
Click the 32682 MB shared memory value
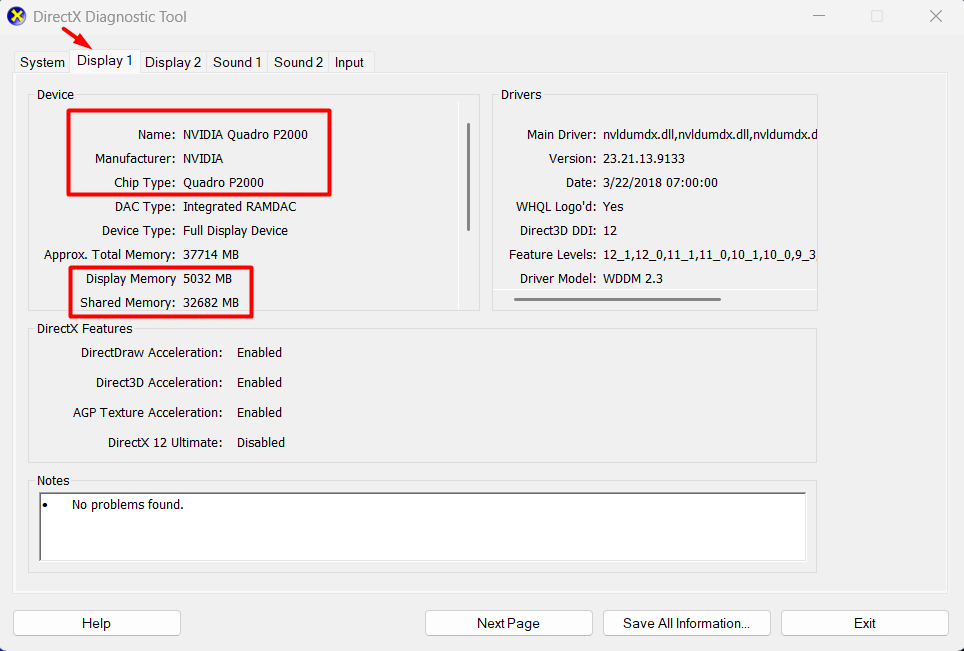click(211, 302)
